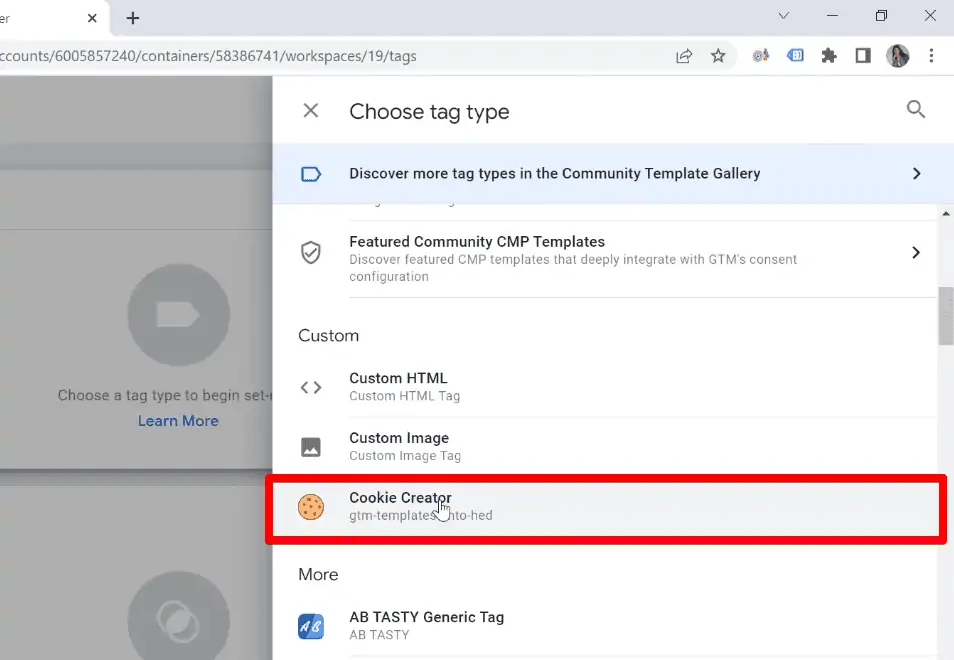The width and height of the screenshot is (954, 660).
Task: Expand Featured Community CMP Templates
Action: [x=916, y=253]
